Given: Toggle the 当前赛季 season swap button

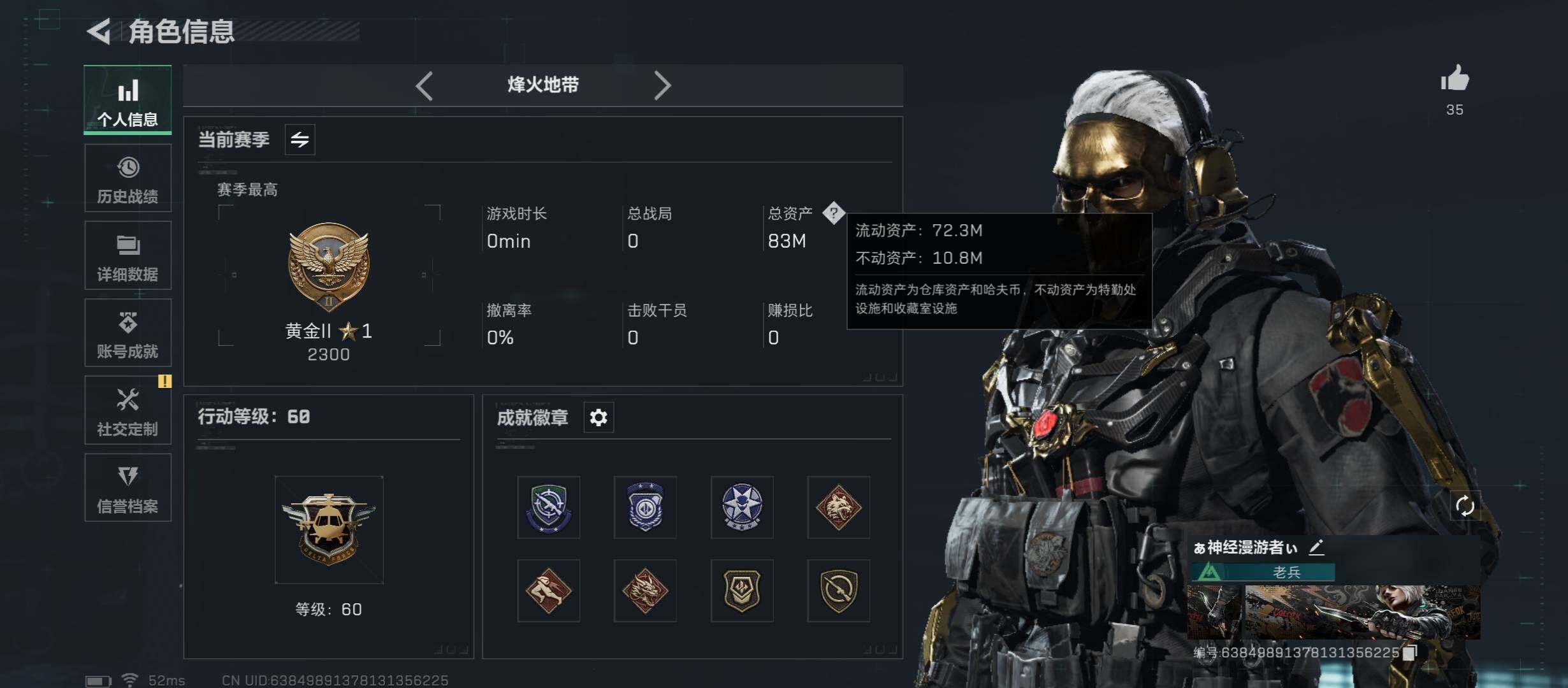Looking at the screenshot, I should tap(300, 139).
